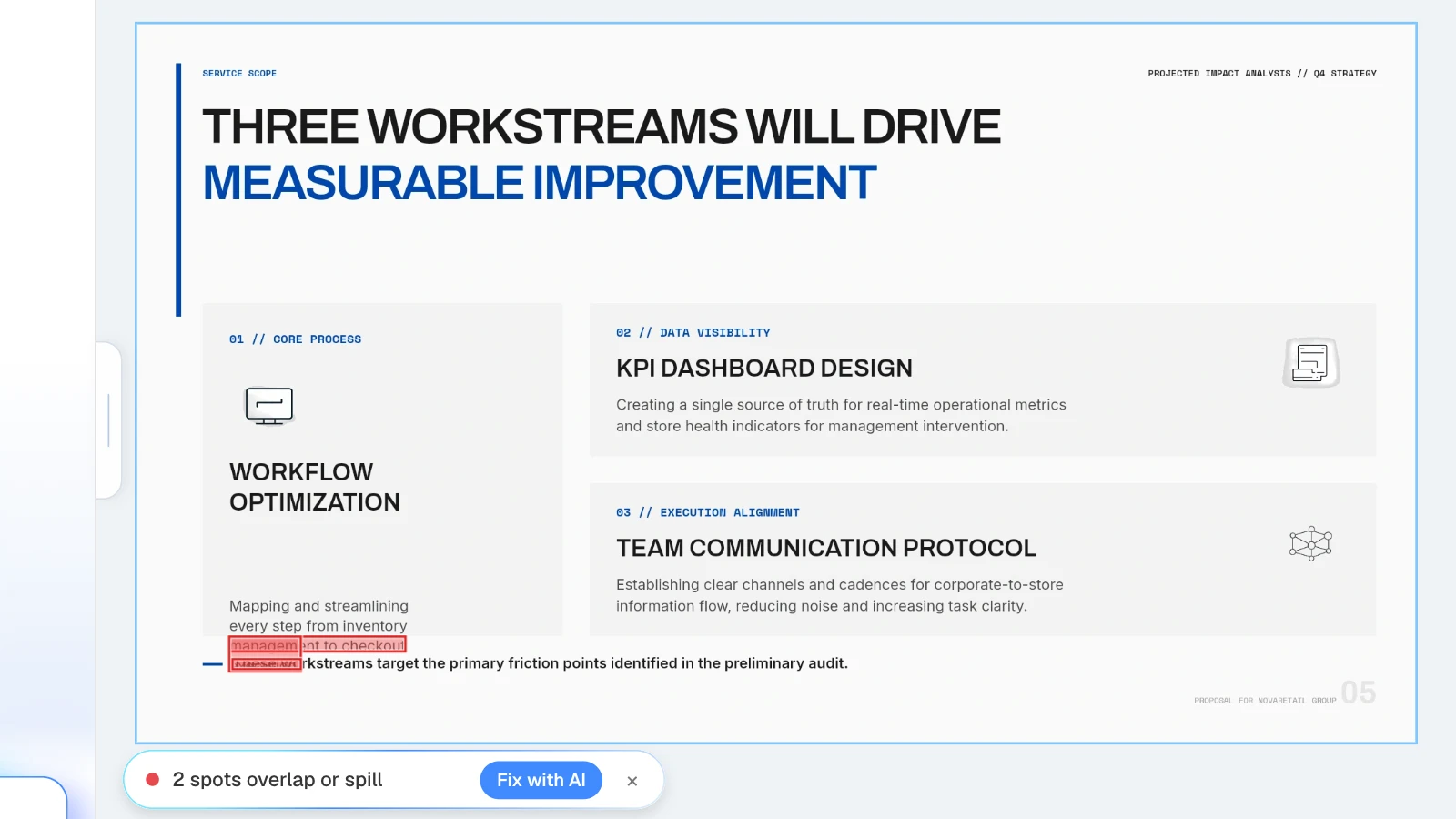Click the highlighted overflowing 'management to checkout' text
The width and height of the screenshot is (1456, 819).
(x=317, y=645)
